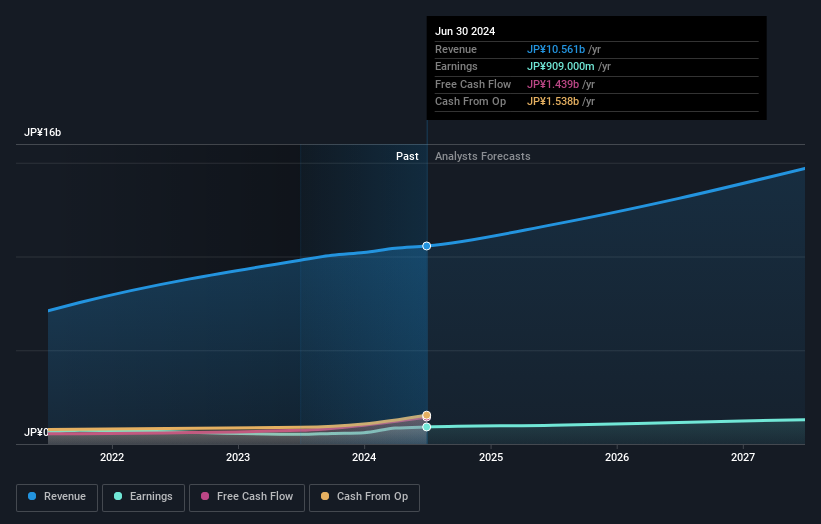821x524 pixels.
Task: Click the Cash From Op label in tooltip
Action: point(470,102)
